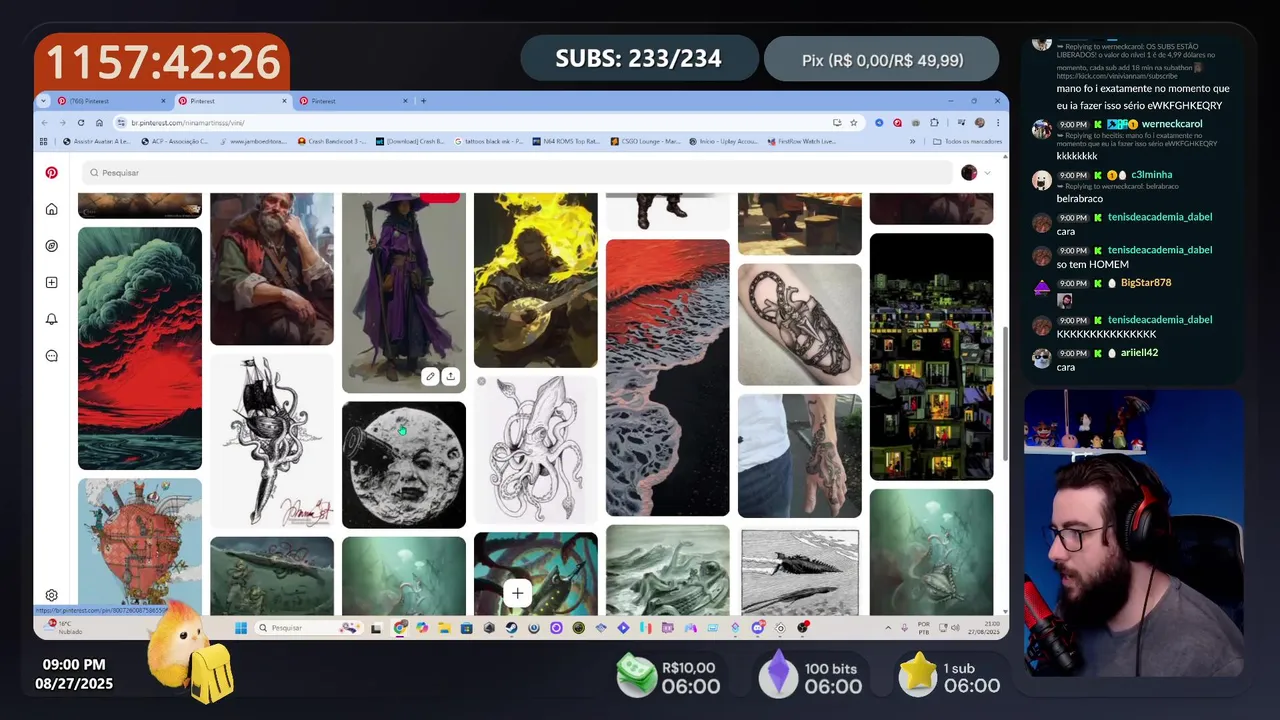Open the tattoos black ink bookmark
1280x720 pixels.
pyautogui.click(x=488, y=141)
